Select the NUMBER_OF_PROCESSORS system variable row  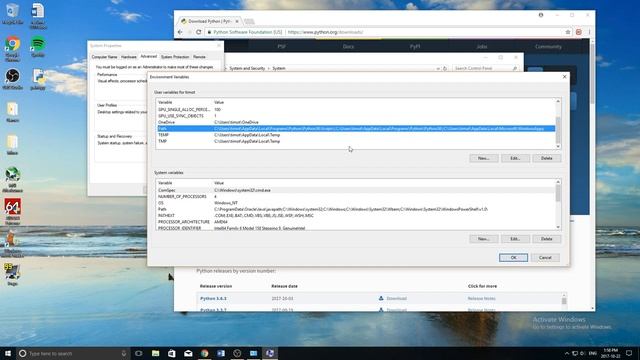356,196
